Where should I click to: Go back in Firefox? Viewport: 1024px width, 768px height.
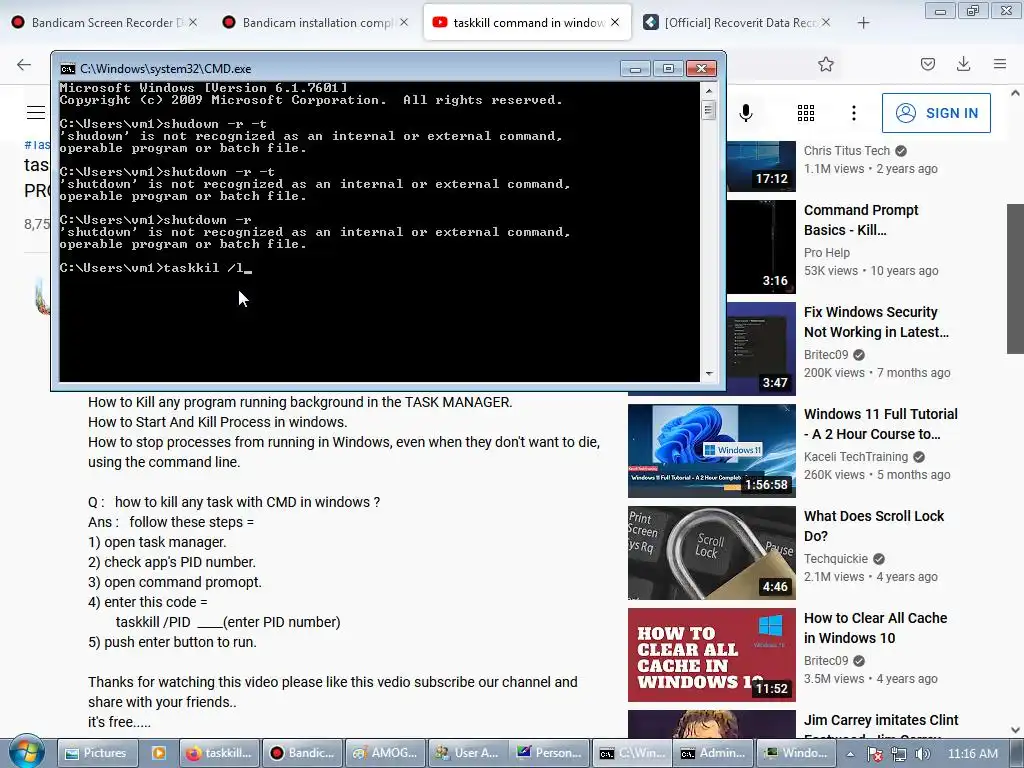24,64
